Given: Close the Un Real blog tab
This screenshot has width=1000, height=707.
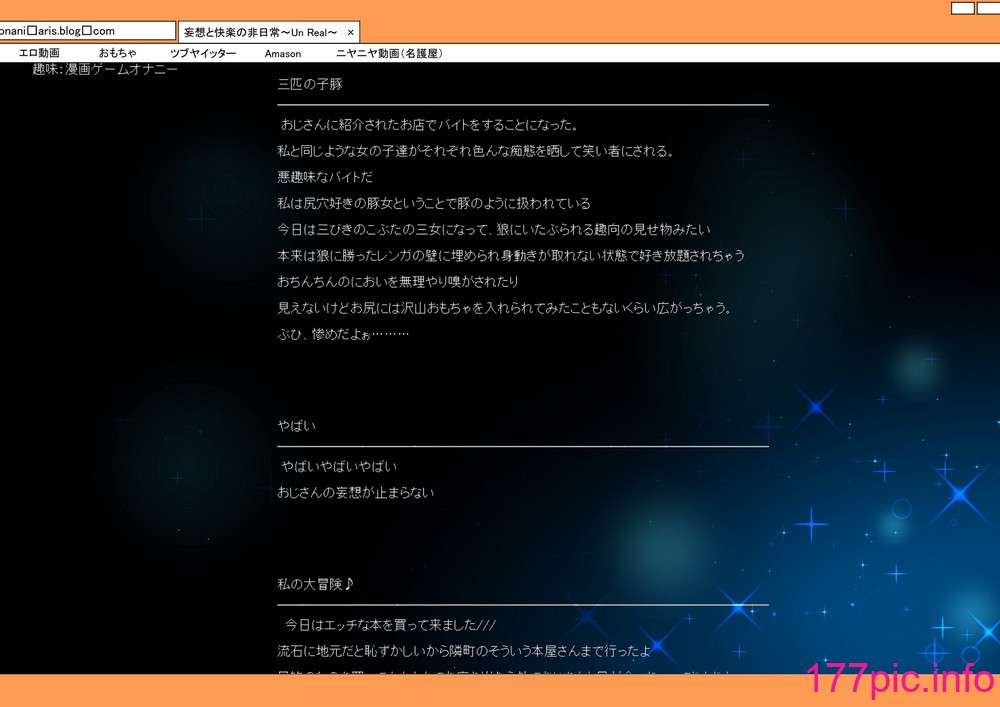Looking at the screenshot, I should coord(350,33).
